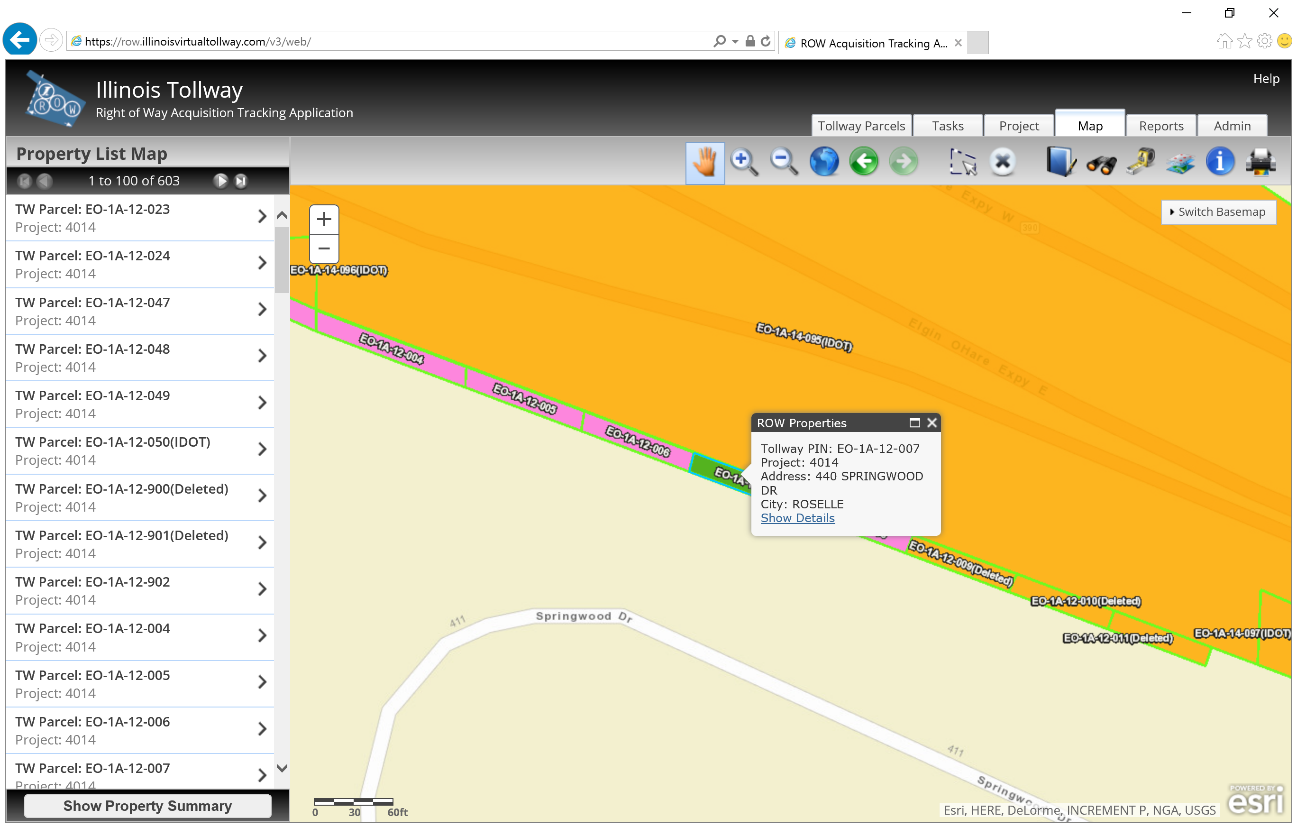
Task: Open the blue info icon
Action: tap(1220, 162)
